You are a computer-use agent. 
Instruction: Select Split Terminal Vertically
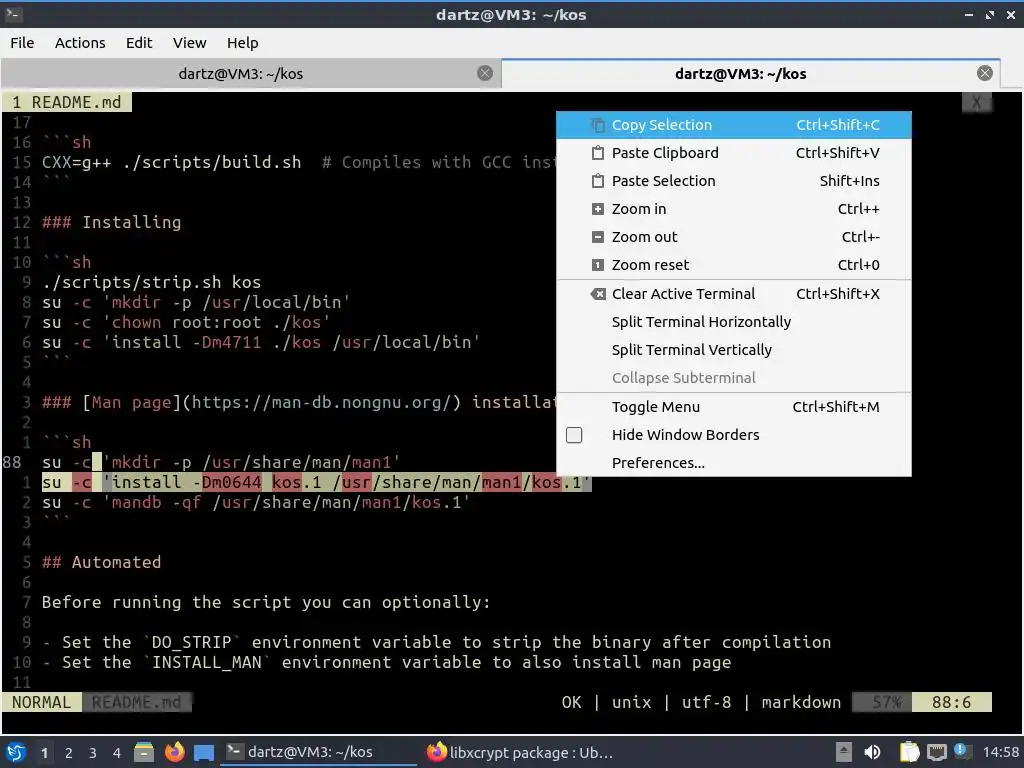click(x=733, y=350)
